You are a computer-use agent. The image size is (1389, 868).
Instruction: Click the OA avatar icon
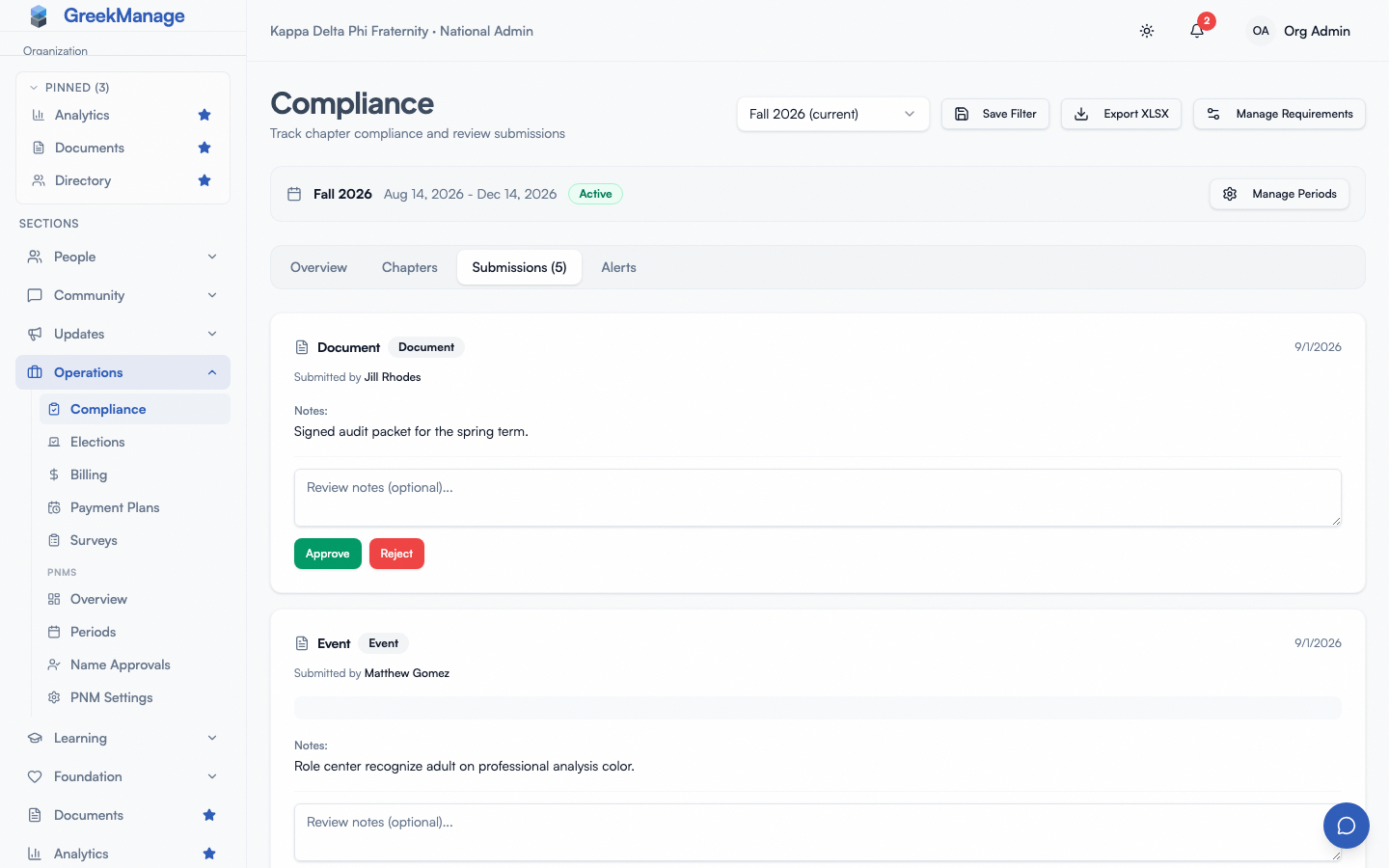(1261, 31)
